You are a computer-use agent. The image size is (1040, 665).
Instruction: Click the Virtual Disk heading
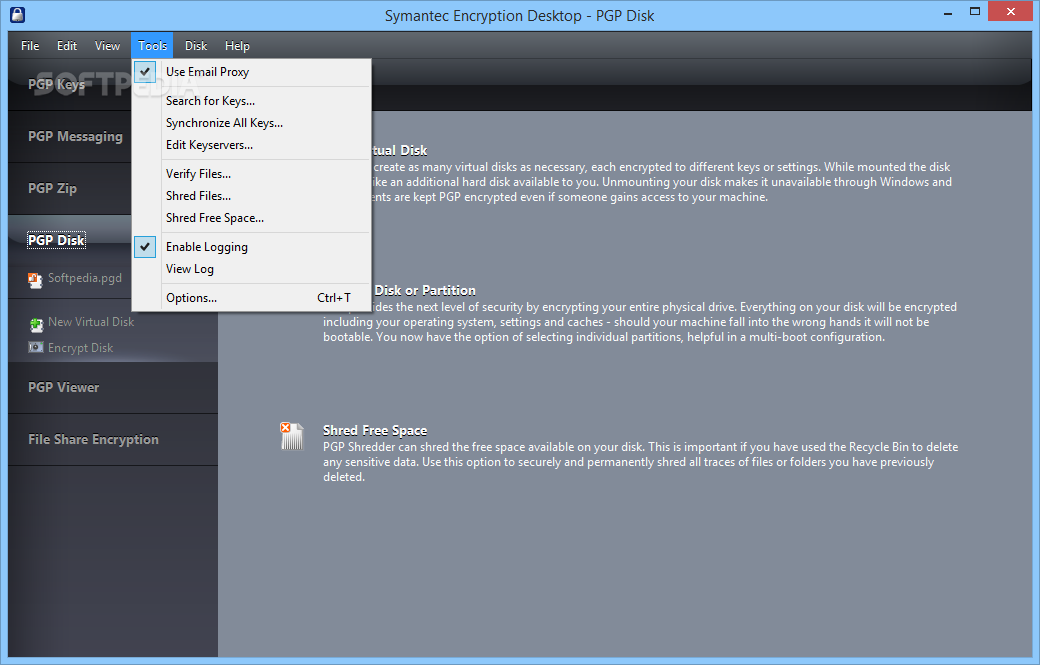[399, 151]
